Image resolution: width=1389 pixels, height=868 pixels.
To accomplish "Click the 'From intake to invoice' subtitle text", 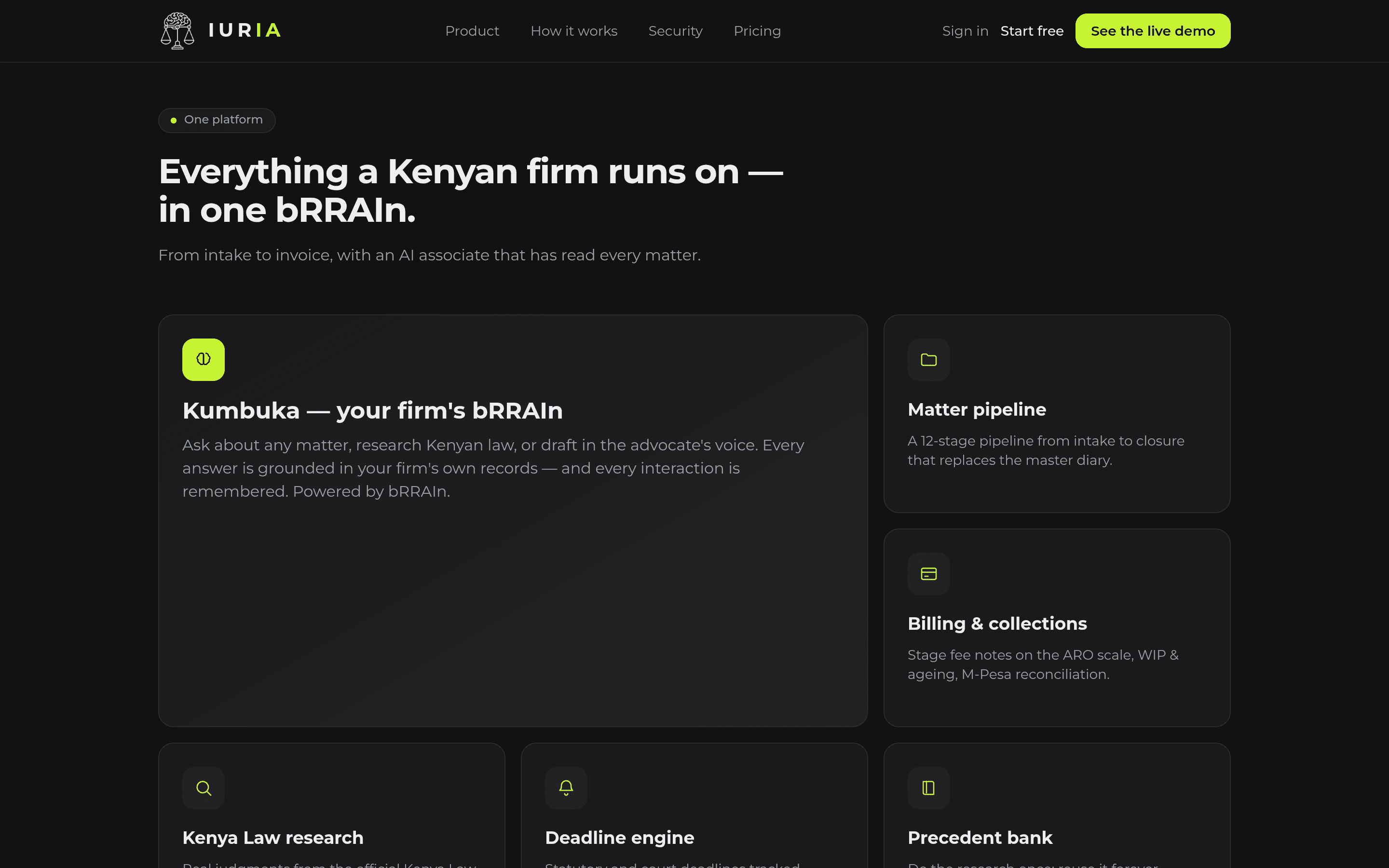I will tap(429, 255).
